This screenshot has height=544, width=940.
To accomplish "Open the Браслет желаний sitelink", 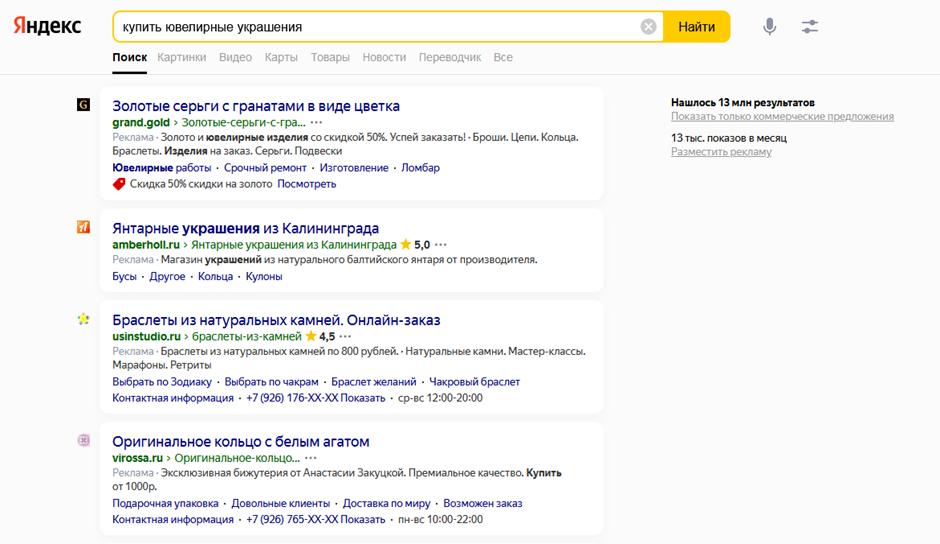I will click(373, 382).
